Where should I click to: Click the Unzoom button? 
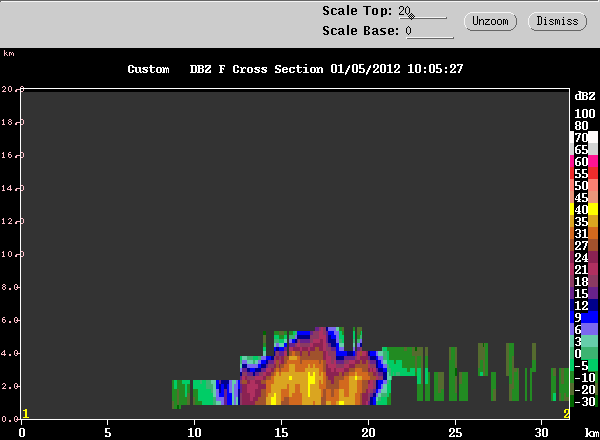point(489,21)
